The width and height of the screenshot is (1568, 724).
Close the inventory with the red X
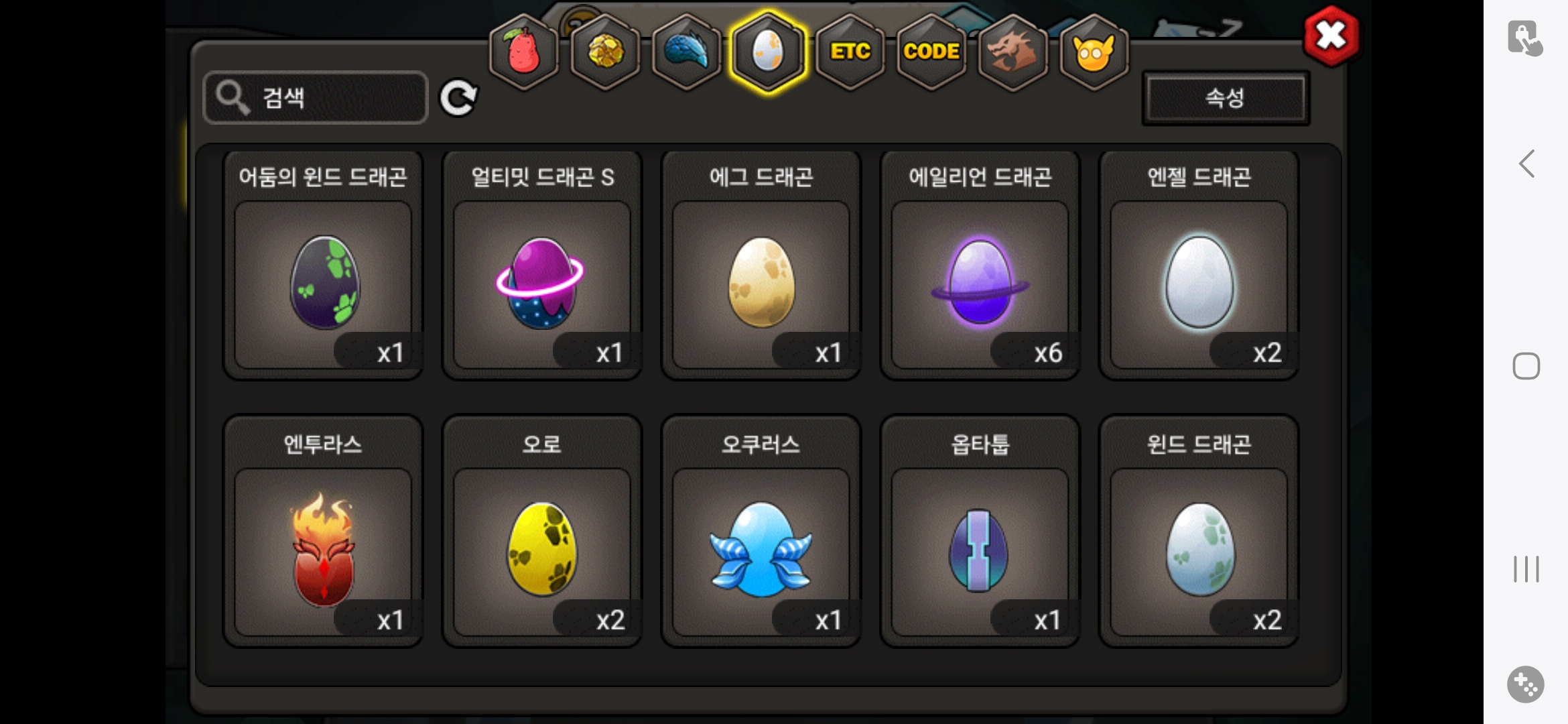1331,36
